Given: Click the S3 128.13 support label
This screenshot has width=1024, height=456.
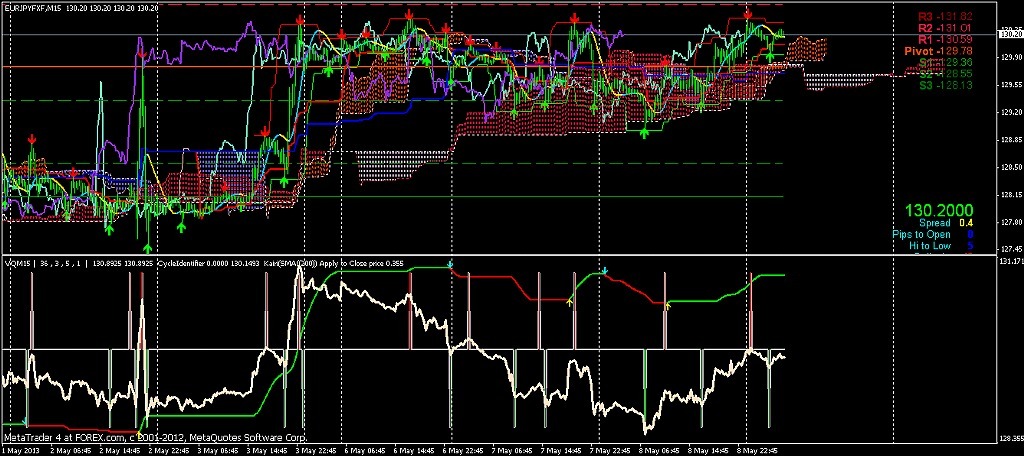Looking at the screenshot, I should (945, 85).
